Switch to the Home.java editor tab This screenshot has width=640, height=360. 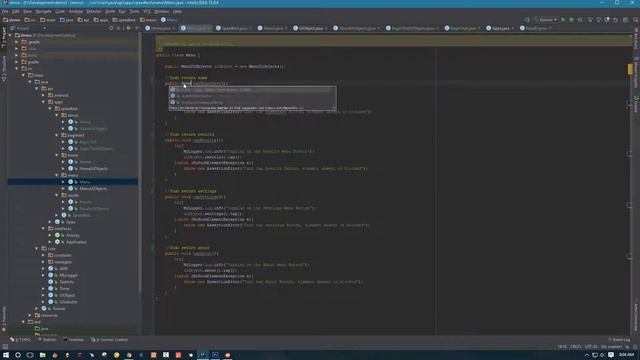click(x=160, y=28)
